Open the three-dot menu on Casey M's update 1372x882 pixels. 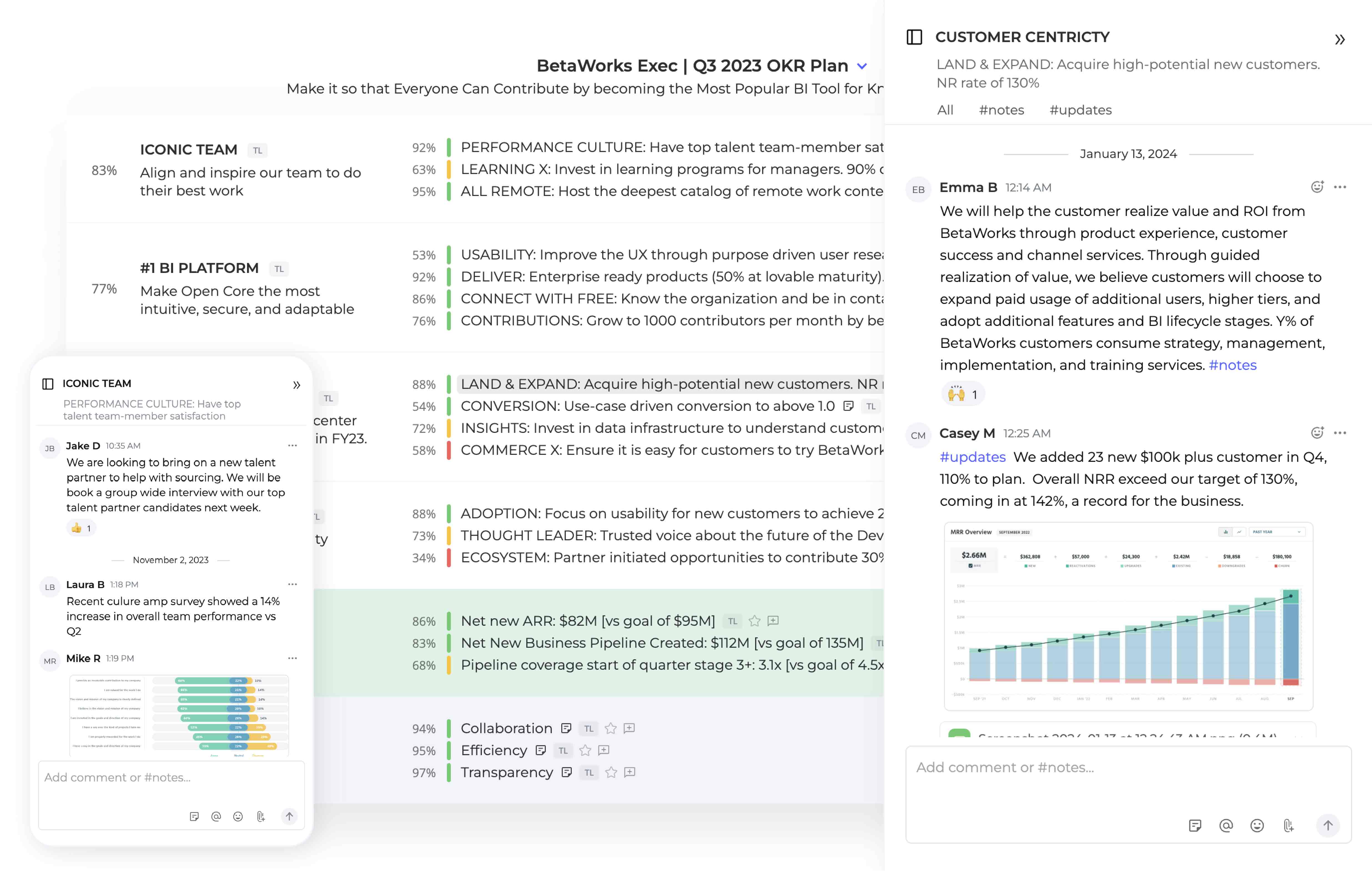[1340, 433]
